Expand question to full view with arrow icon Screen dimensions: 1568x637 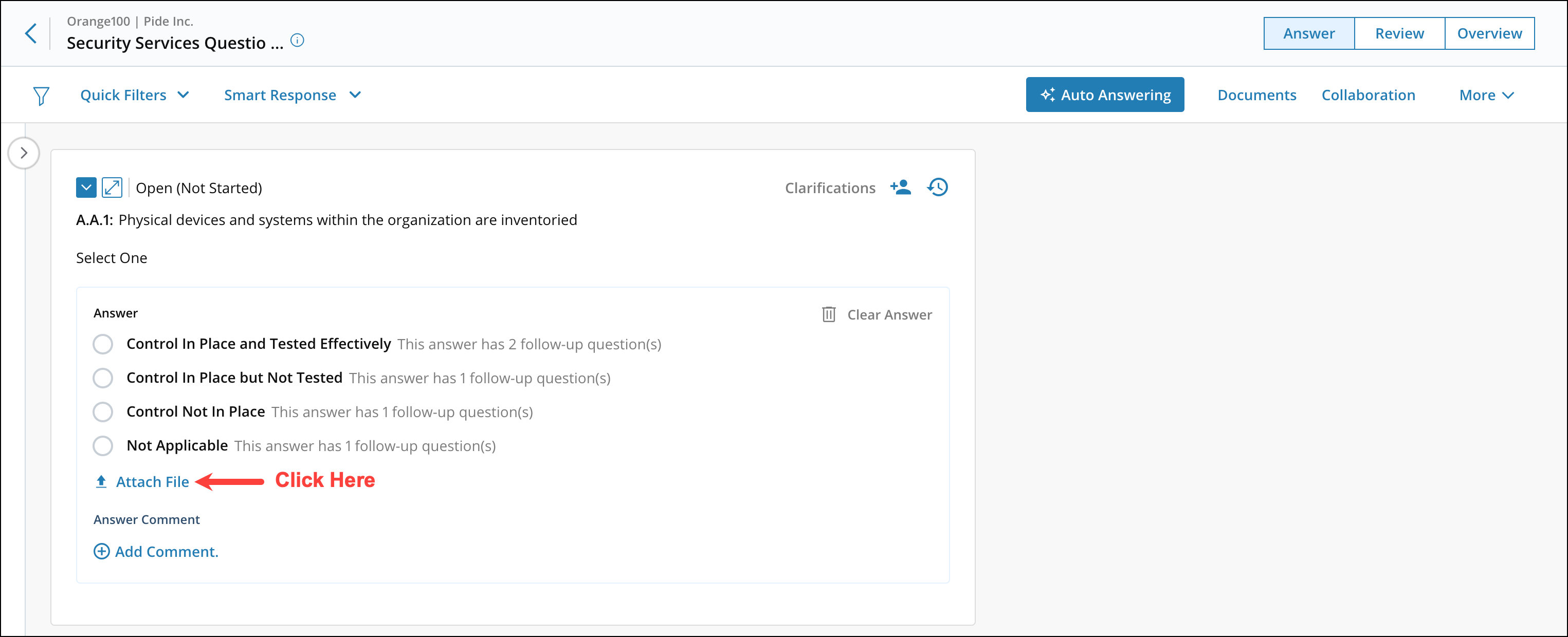(x=112, y=188)
